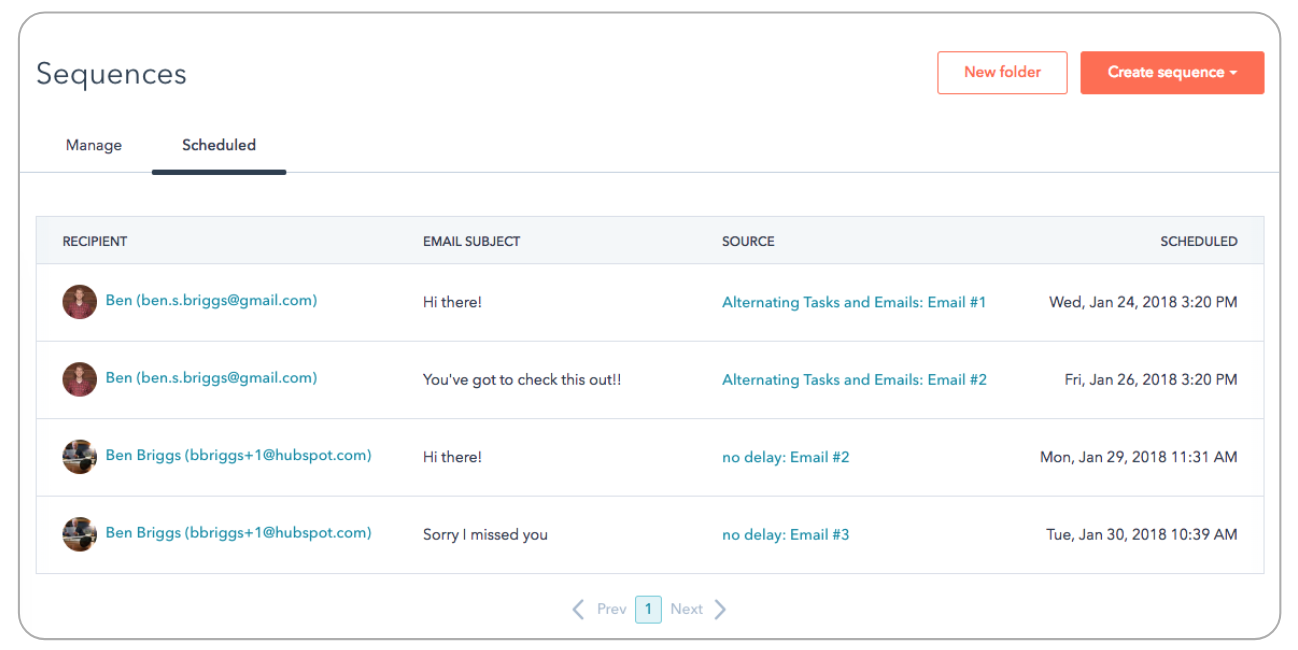Open Ben's gmail contact link in row one

coord(211,300)
